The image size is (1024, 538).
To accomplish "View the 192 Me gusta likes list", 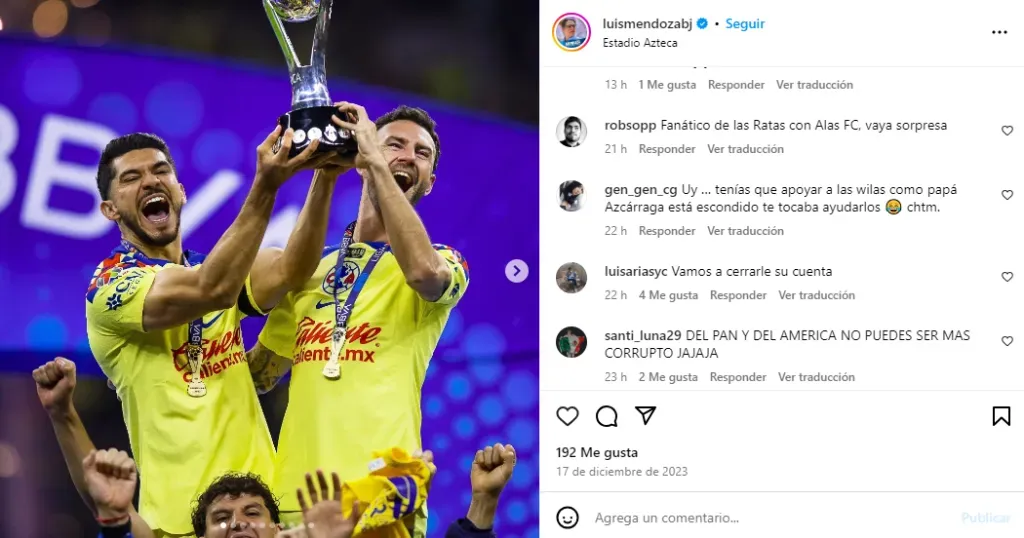I will [x=597, y=452].
